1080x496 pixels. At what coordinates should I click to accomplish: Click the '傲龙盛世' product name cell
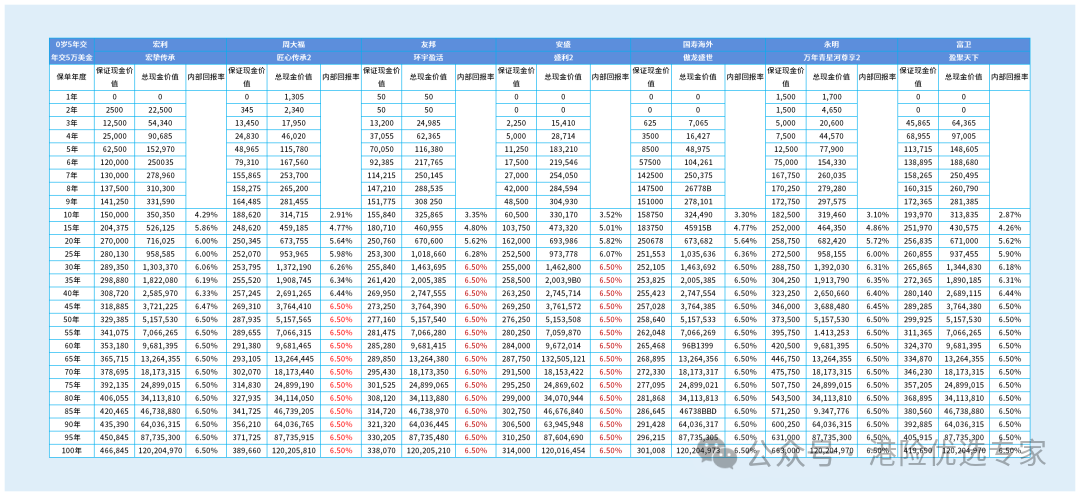pyautogui.click(x=698, y=56)
